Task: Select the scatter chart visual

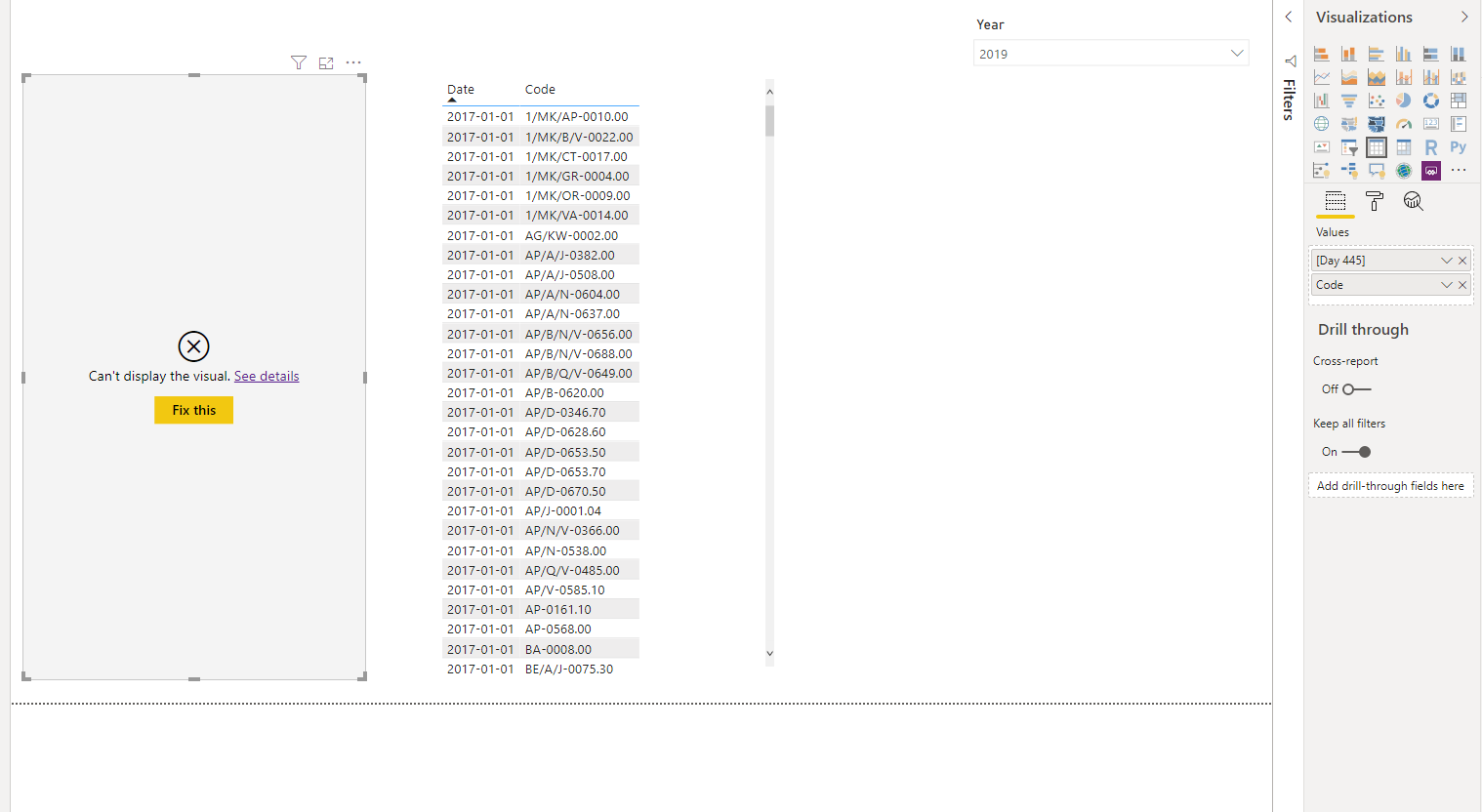Action: point(1377,101)
